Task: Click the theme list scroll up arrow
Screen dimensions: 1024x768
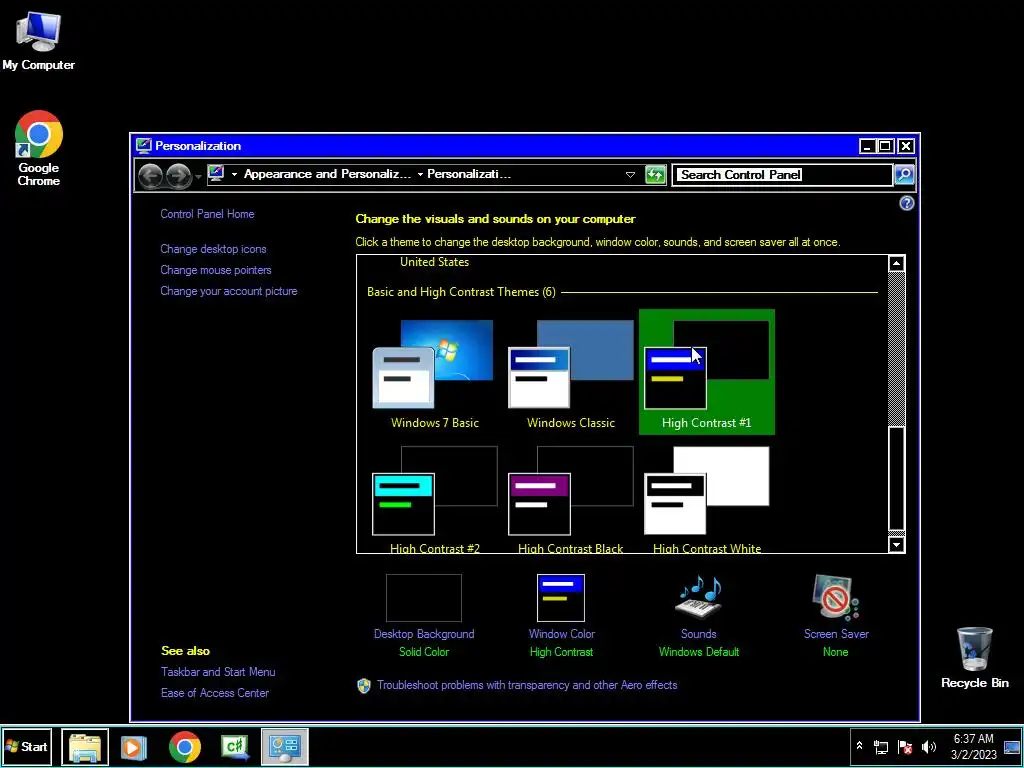Action: [x=897, y=263]
